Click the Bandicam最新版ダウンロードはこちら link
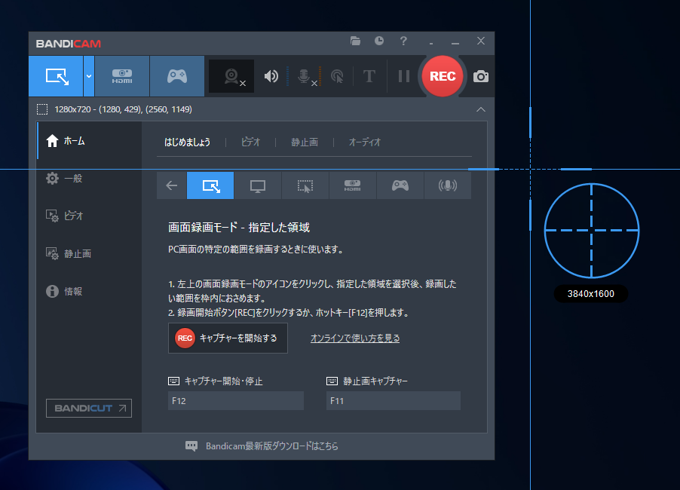 [x=272, y=446]
